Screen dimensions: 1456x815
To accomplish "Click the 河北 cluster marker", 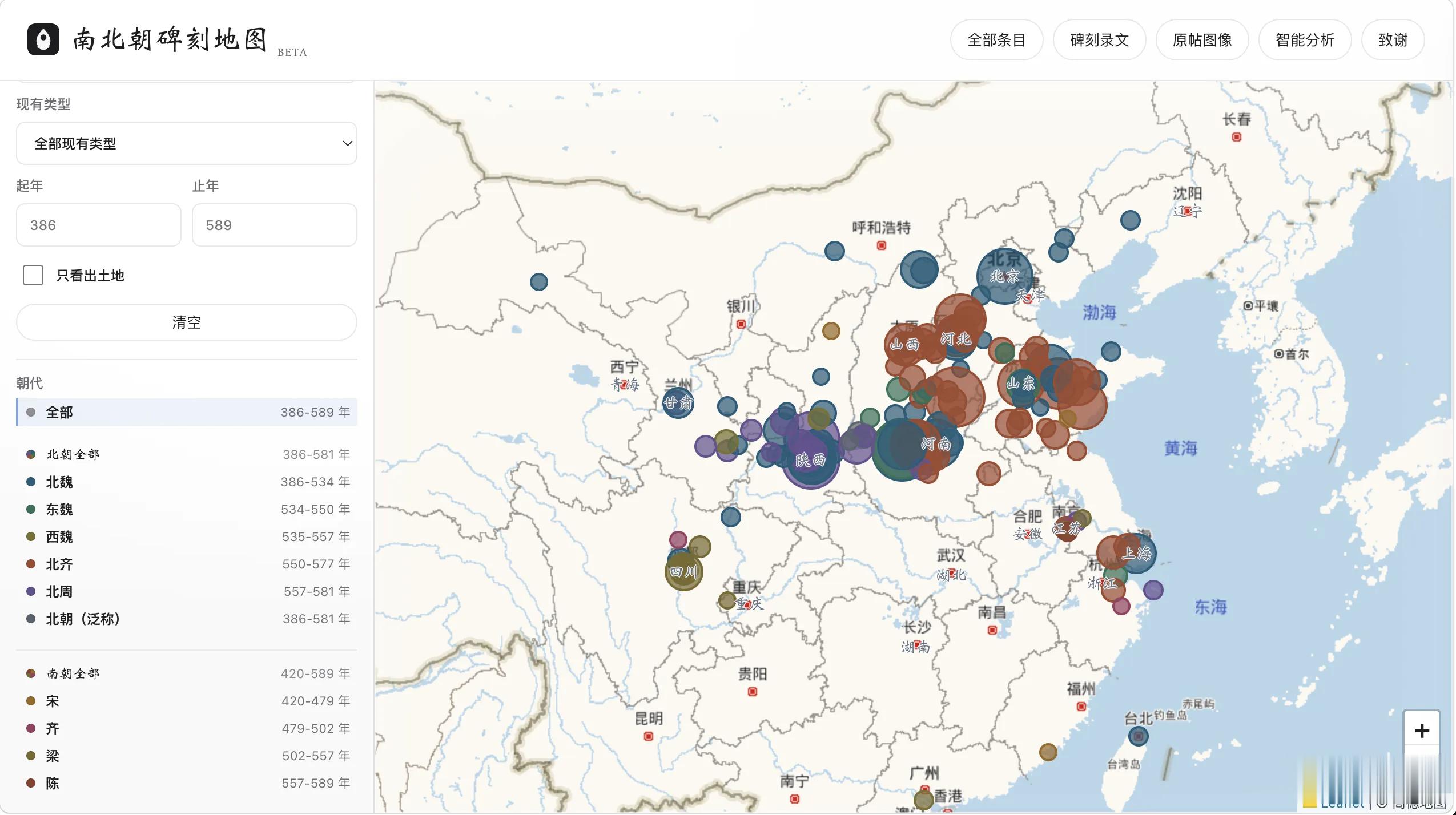I will click(x=956, y=338).
